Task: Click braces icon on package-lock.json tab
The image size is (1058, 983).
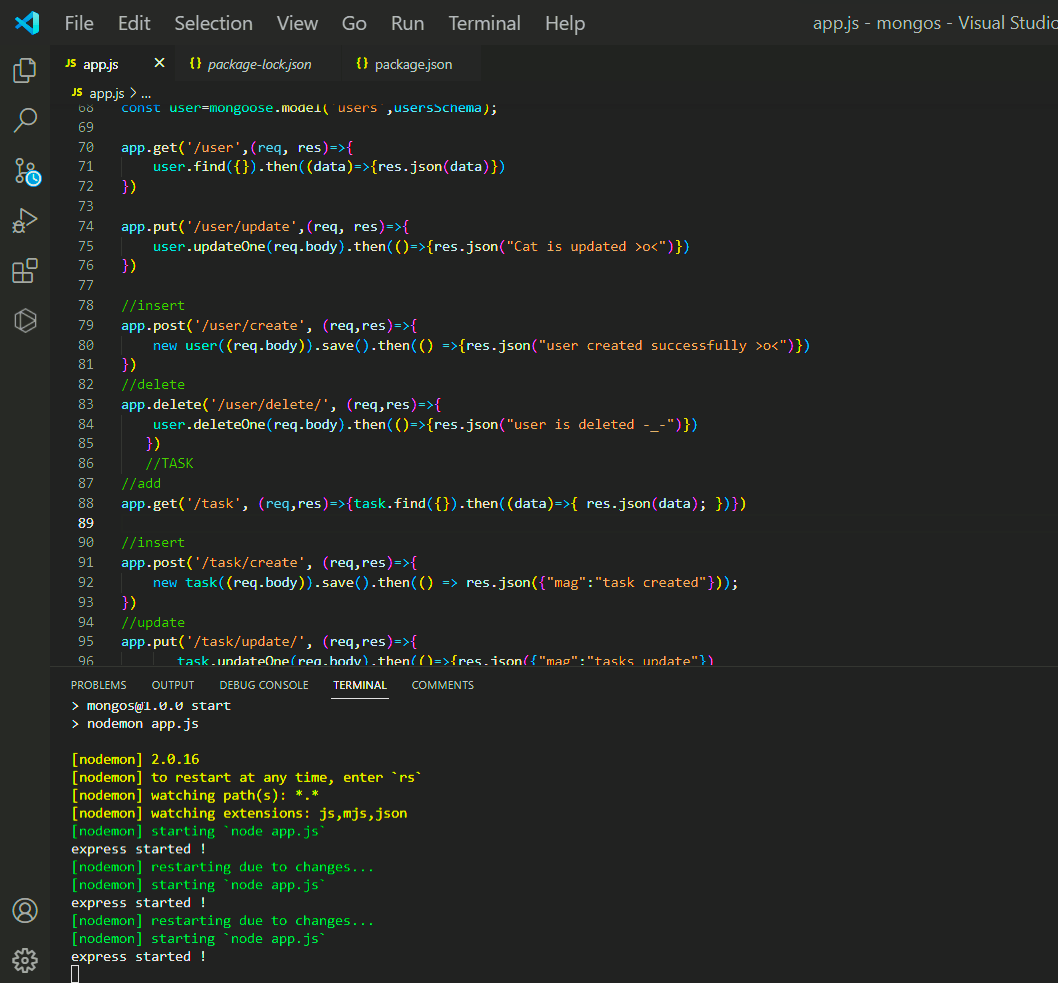Action: (195, 63)
